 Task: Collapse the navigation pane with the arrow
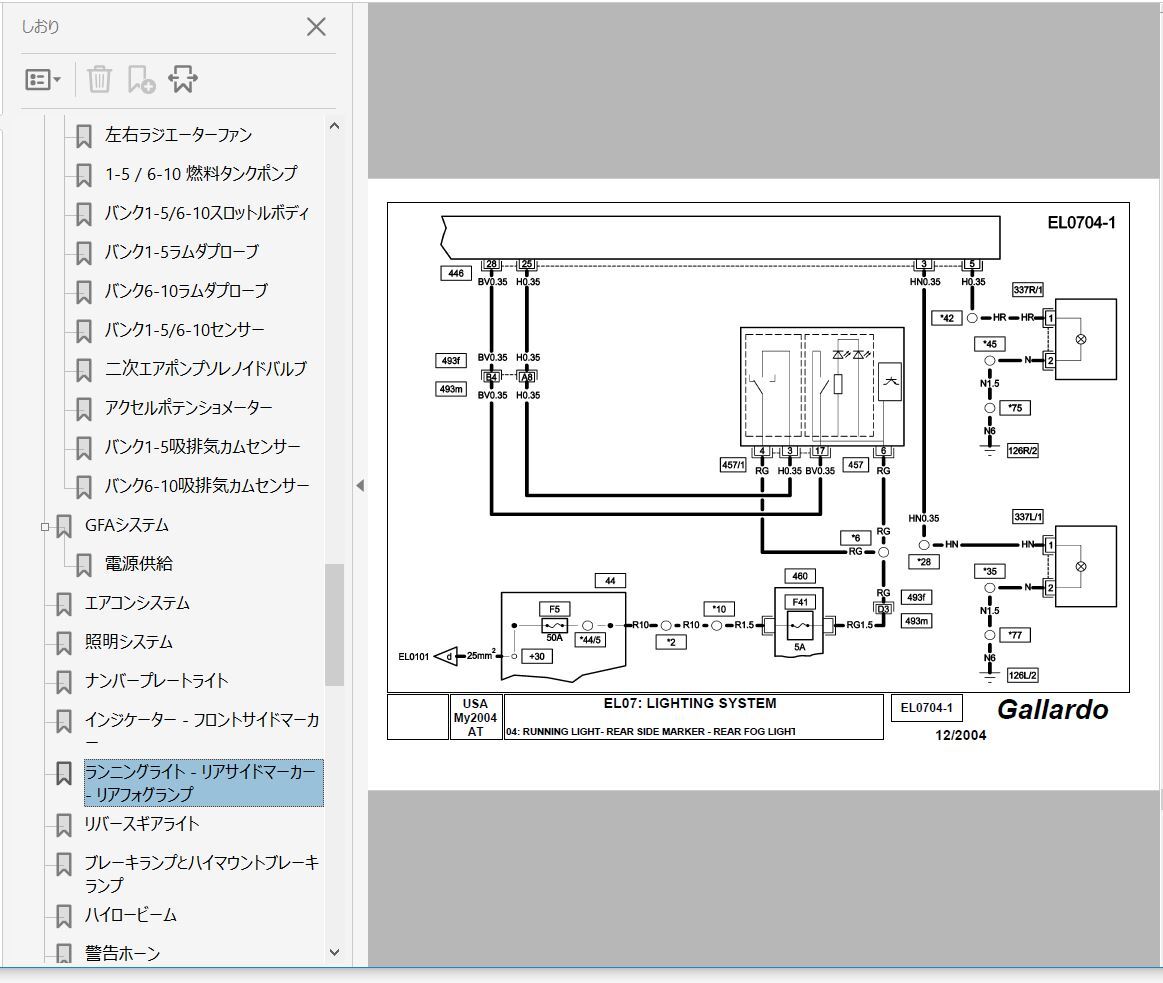(x=360, y=485)
